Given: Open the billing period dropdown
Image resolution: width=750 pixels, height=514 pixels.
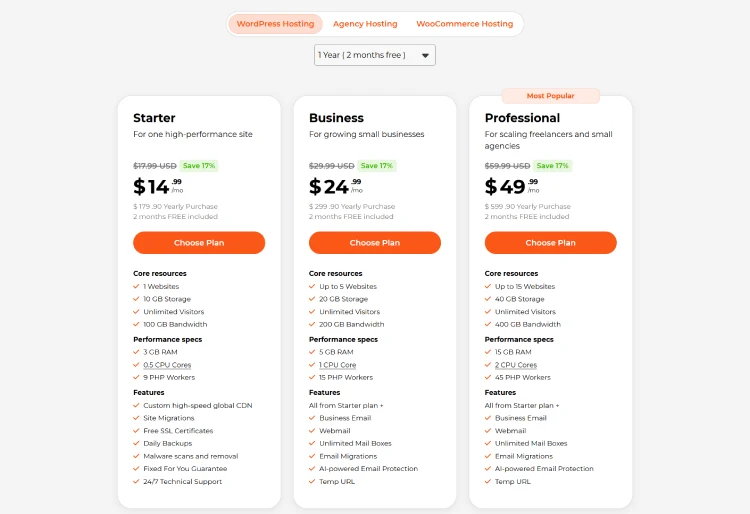Looking at the screenshot, I should pos(375,55).
